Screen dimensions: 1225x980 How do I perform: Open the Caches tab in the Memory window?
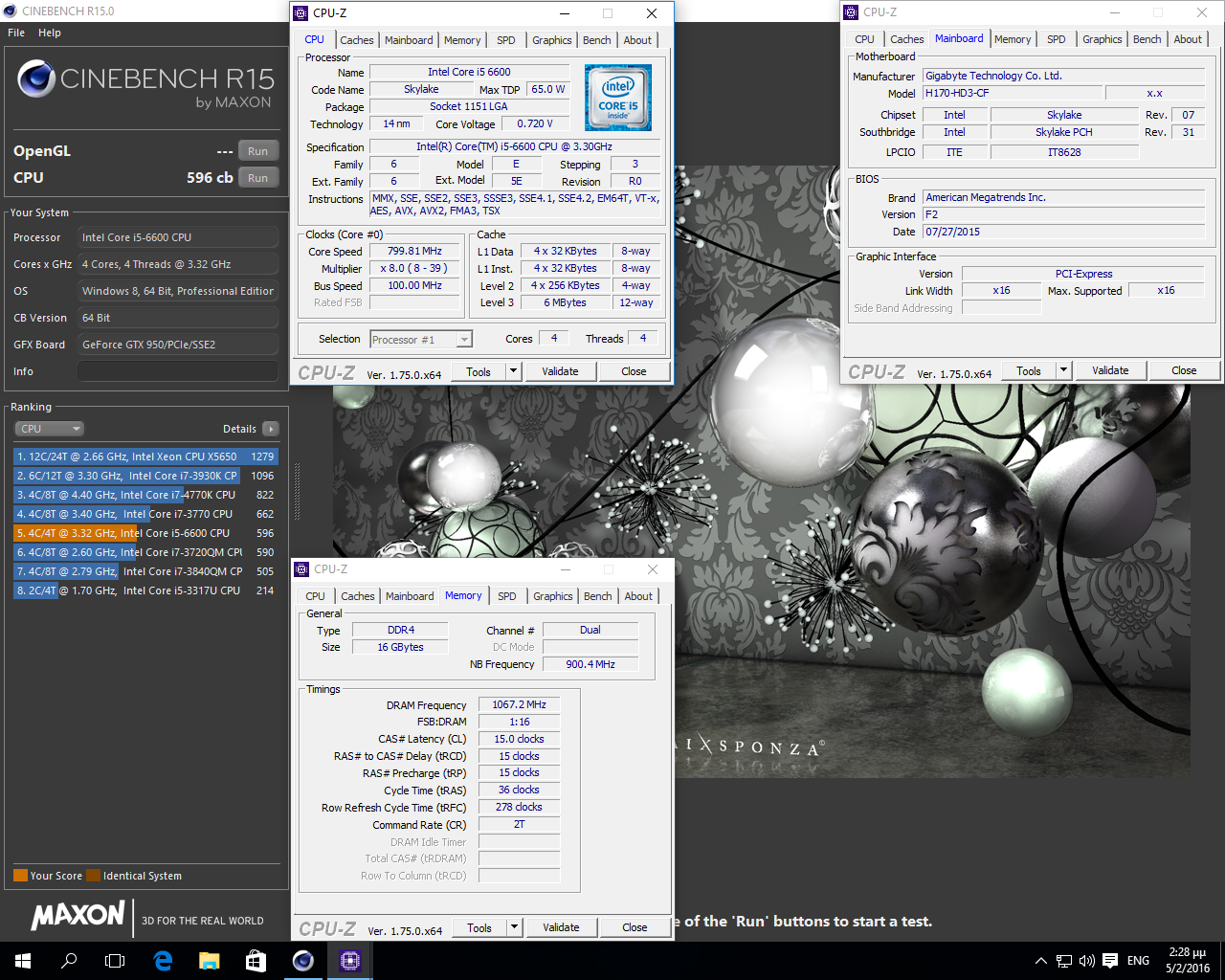358,596
